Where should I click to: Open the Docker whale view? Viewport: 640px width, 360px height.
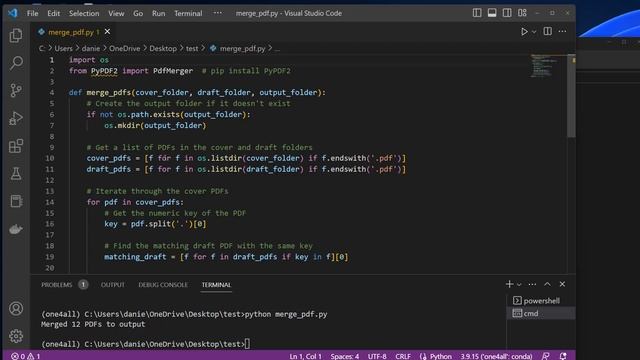coord(16,229)
